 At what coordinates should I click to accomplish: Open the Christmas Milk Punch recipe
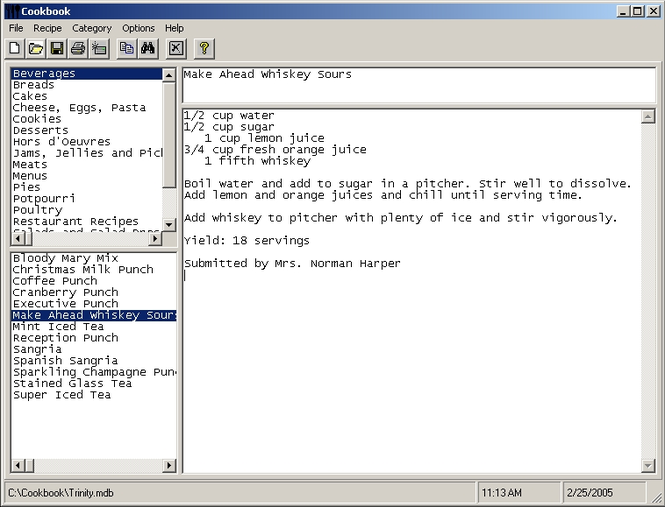click(x=94, y=270)
